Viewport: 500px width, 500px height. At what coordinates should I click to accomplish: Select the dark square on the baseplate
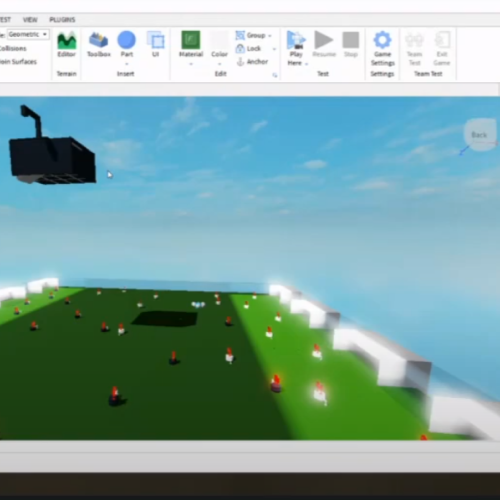165,318
